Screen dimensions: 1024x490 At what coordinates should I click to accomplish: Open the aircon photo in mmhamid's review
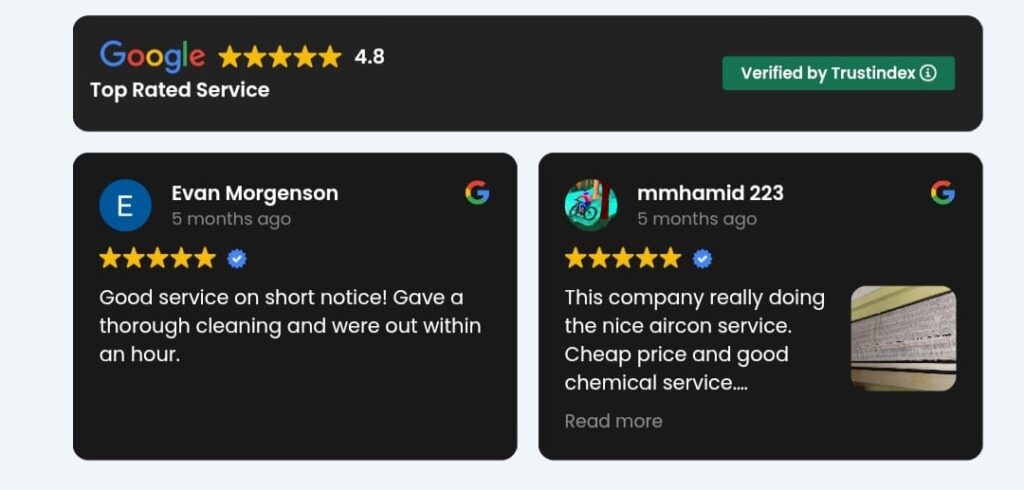click(903, 339)
